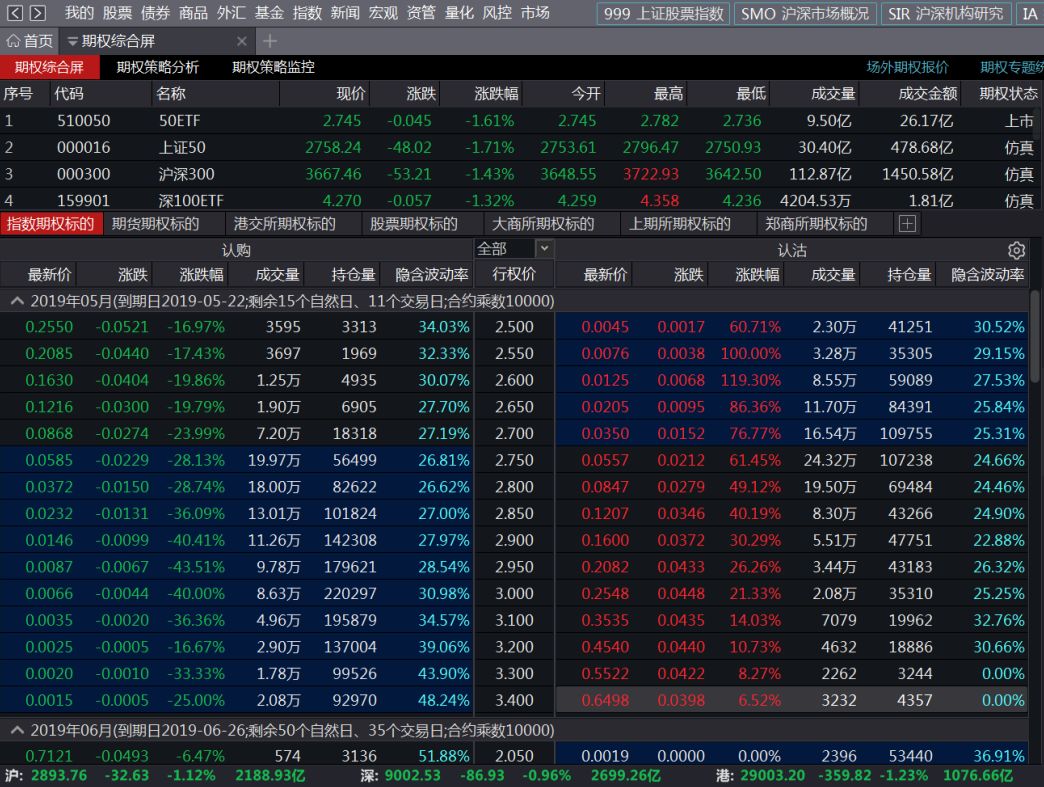Click the option table vertical scrollbar
The height and width of the screenshot is (787, 1044).
[x=1034, y=336]
